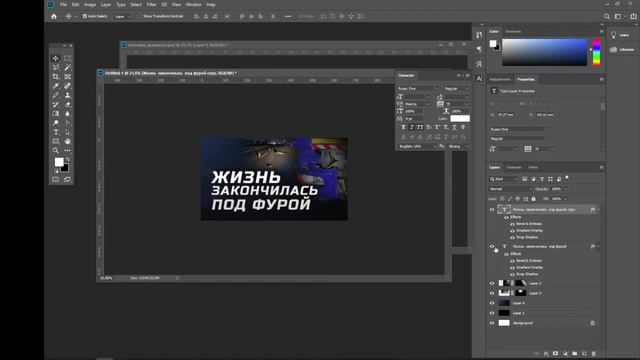Activate the Dodge tool
640x360 pixels.
point(56,123)
